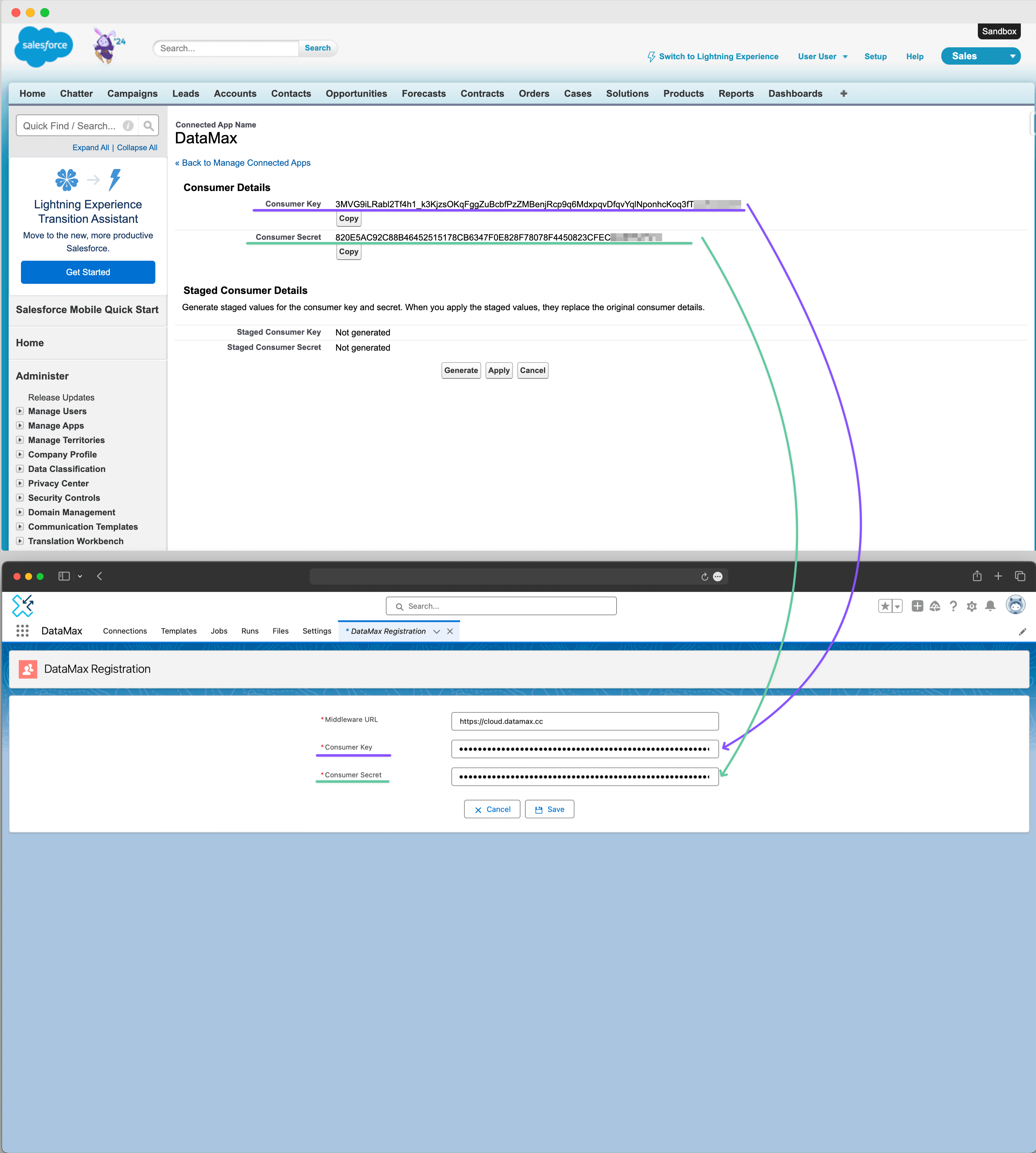Click the Quick Find magnifier icon
Screen dimensions: 1036x1153
[x=148, y=126]
